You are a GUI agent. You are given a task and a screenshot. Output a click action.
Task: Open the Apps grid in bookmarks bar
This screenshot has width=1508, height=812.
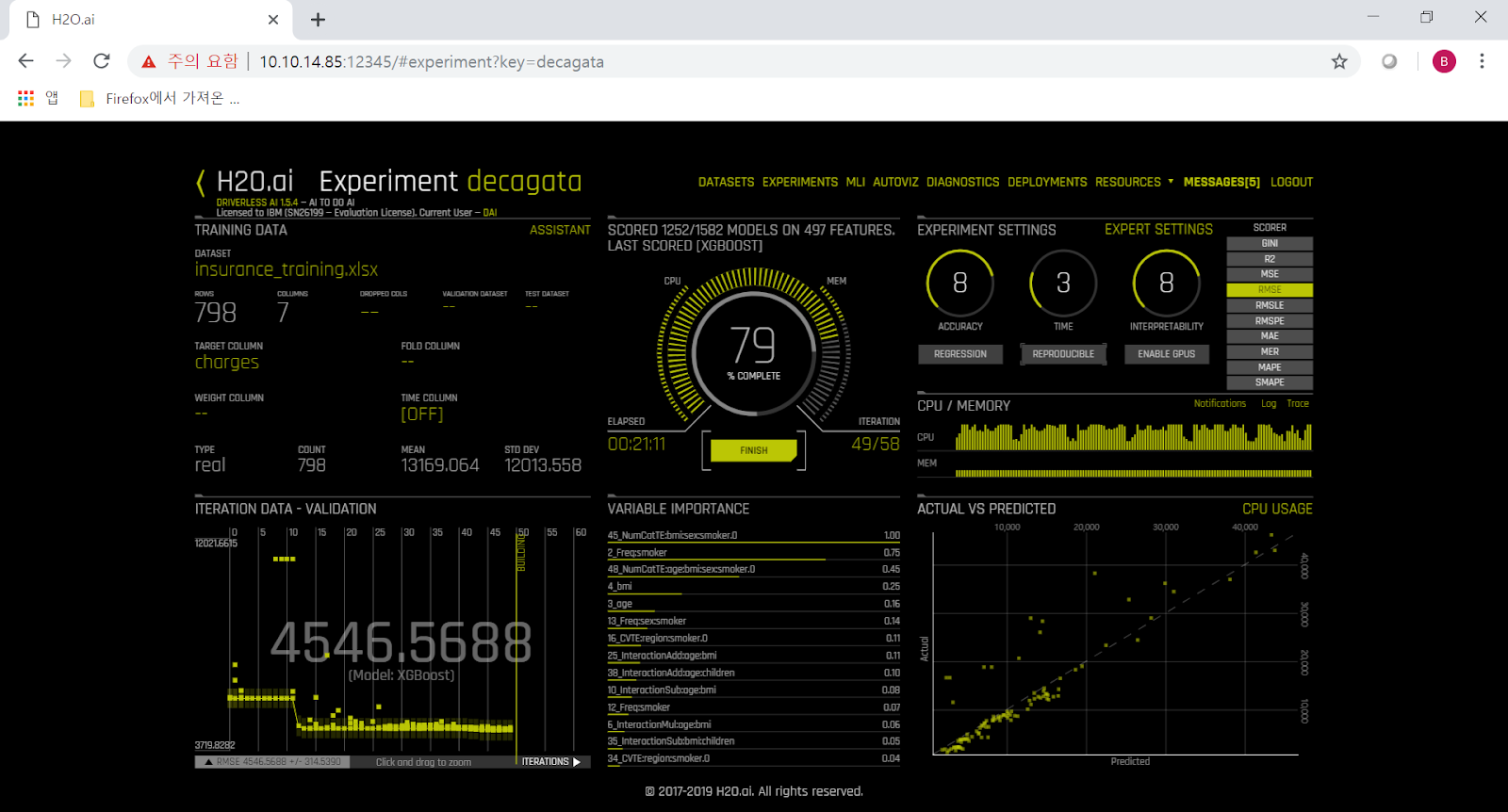coord(25,98)
